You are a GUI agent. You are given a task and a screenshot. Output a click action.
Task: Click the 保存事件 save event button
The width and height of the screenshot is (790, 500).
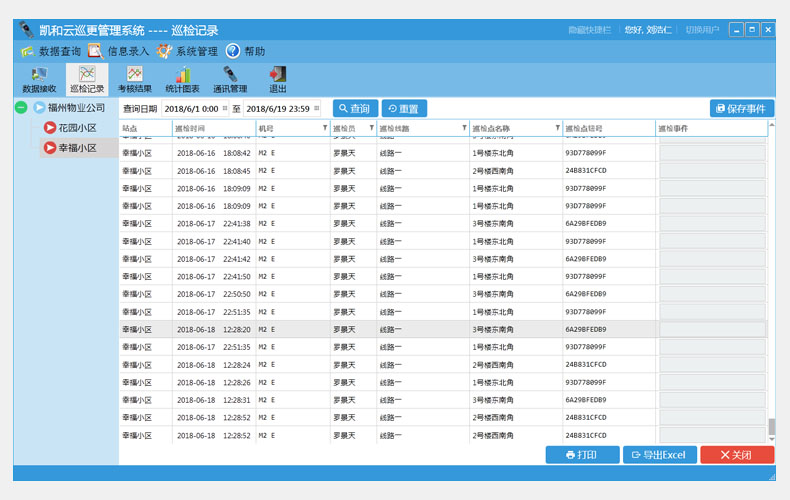point(742,108)
